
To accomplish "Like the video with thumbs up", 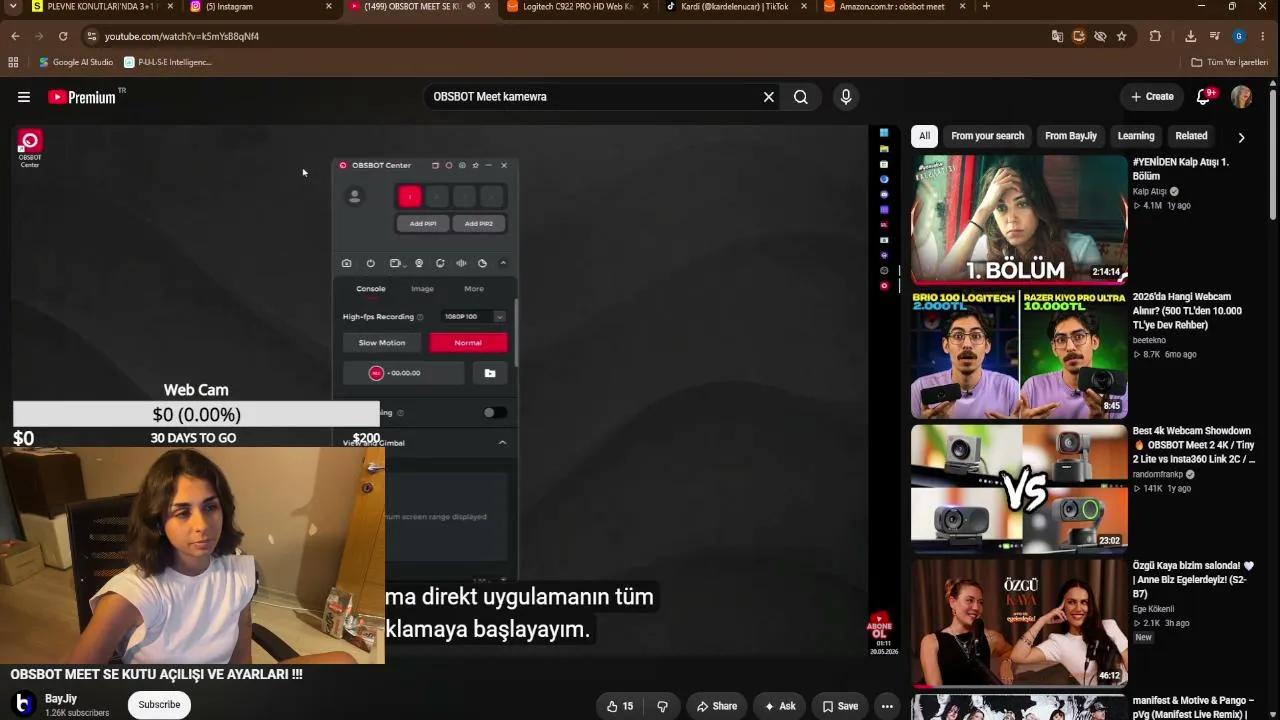I will click(620, 706).
